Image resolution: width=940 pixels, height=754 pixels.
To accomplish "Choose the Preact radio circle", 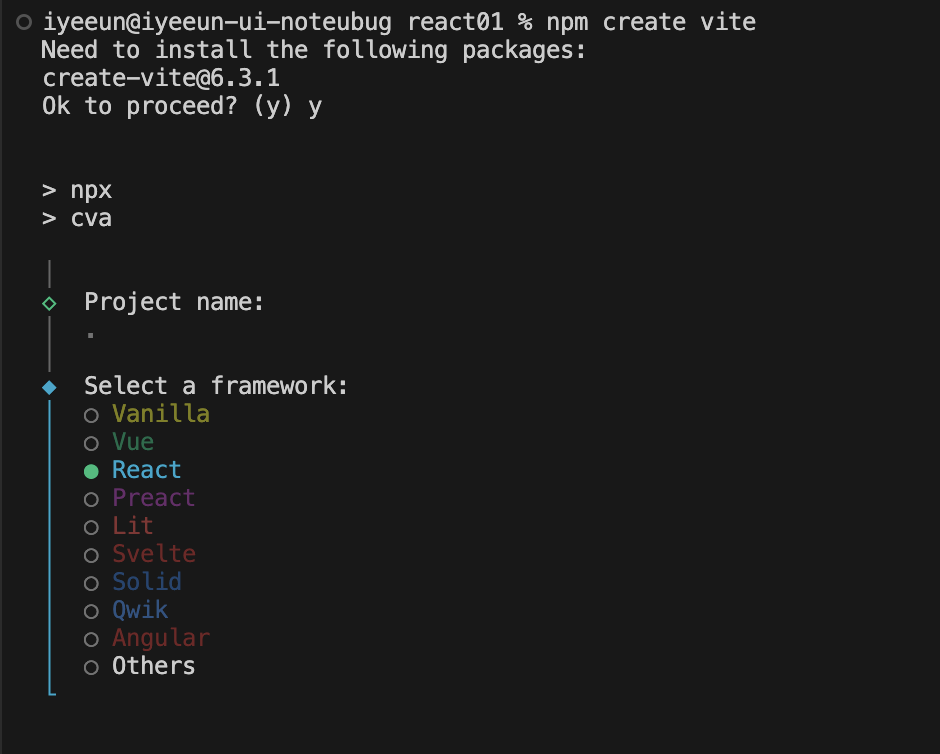I will click(91, 499).
